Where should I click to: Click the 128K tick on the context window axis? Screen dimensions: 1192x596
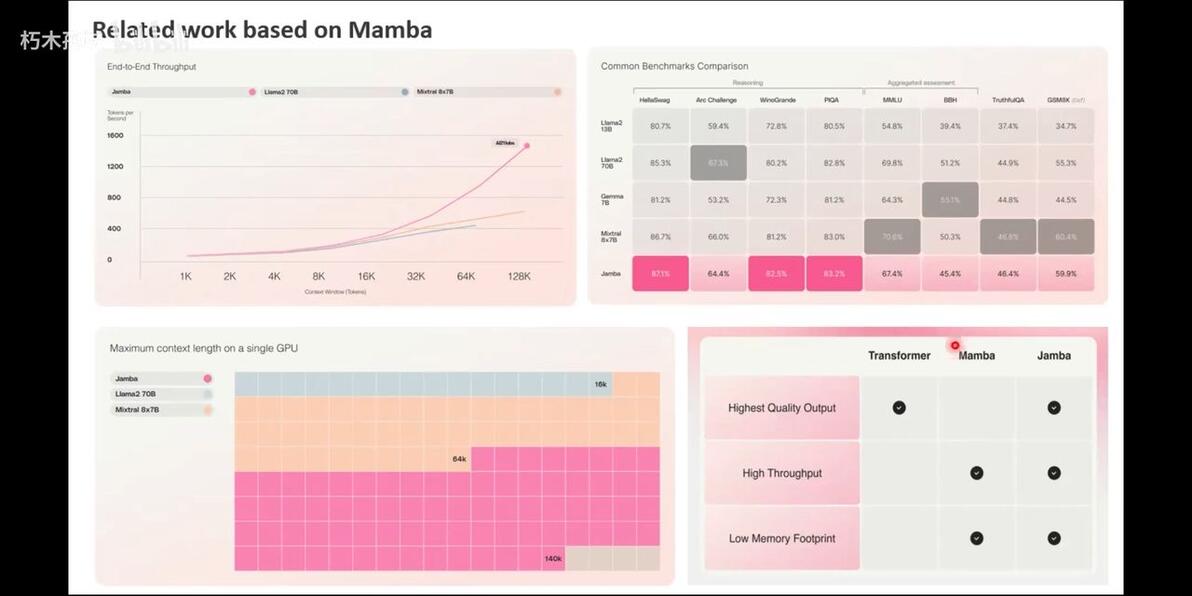pyautogui.click(x=519, y=276)
